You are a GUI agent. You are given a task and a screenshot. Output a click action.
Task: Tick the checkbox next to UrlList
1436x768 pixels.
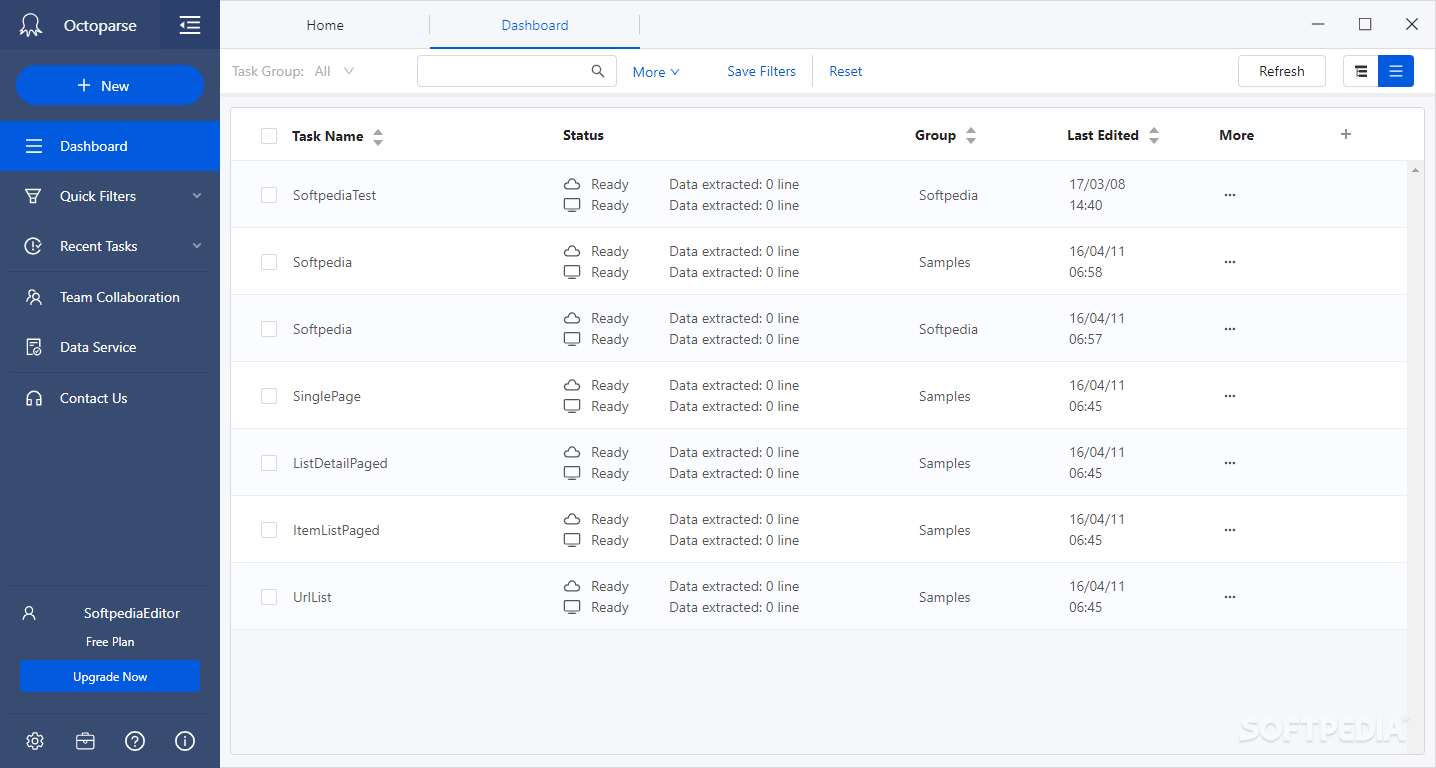pos(268,596)
